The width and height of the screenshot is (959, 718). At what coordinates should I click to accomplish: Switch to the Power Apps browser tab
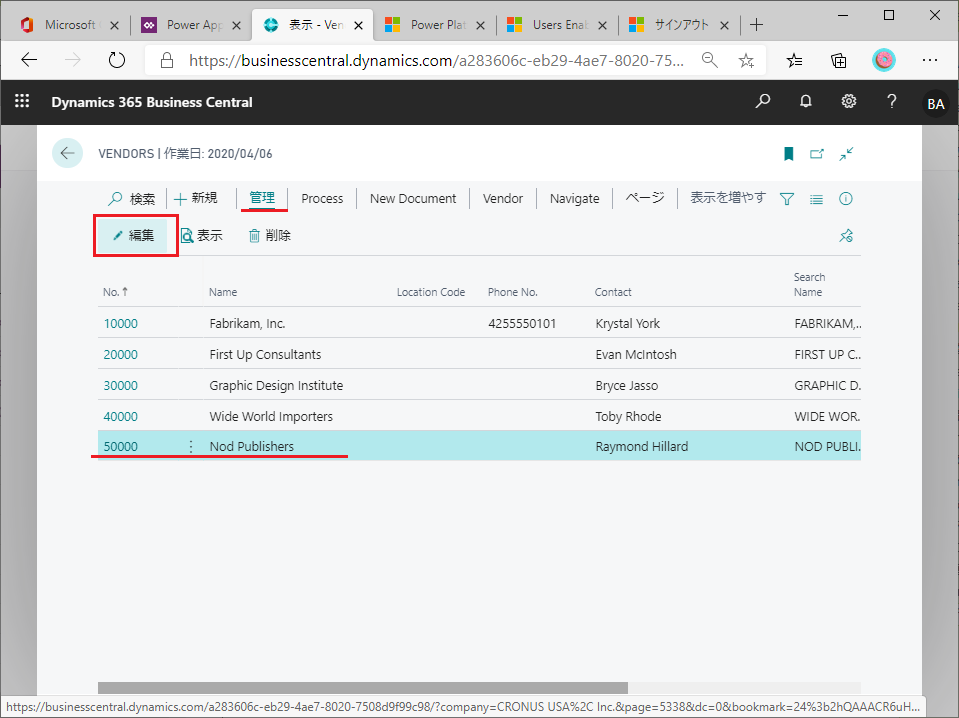(x=191, y=25)
